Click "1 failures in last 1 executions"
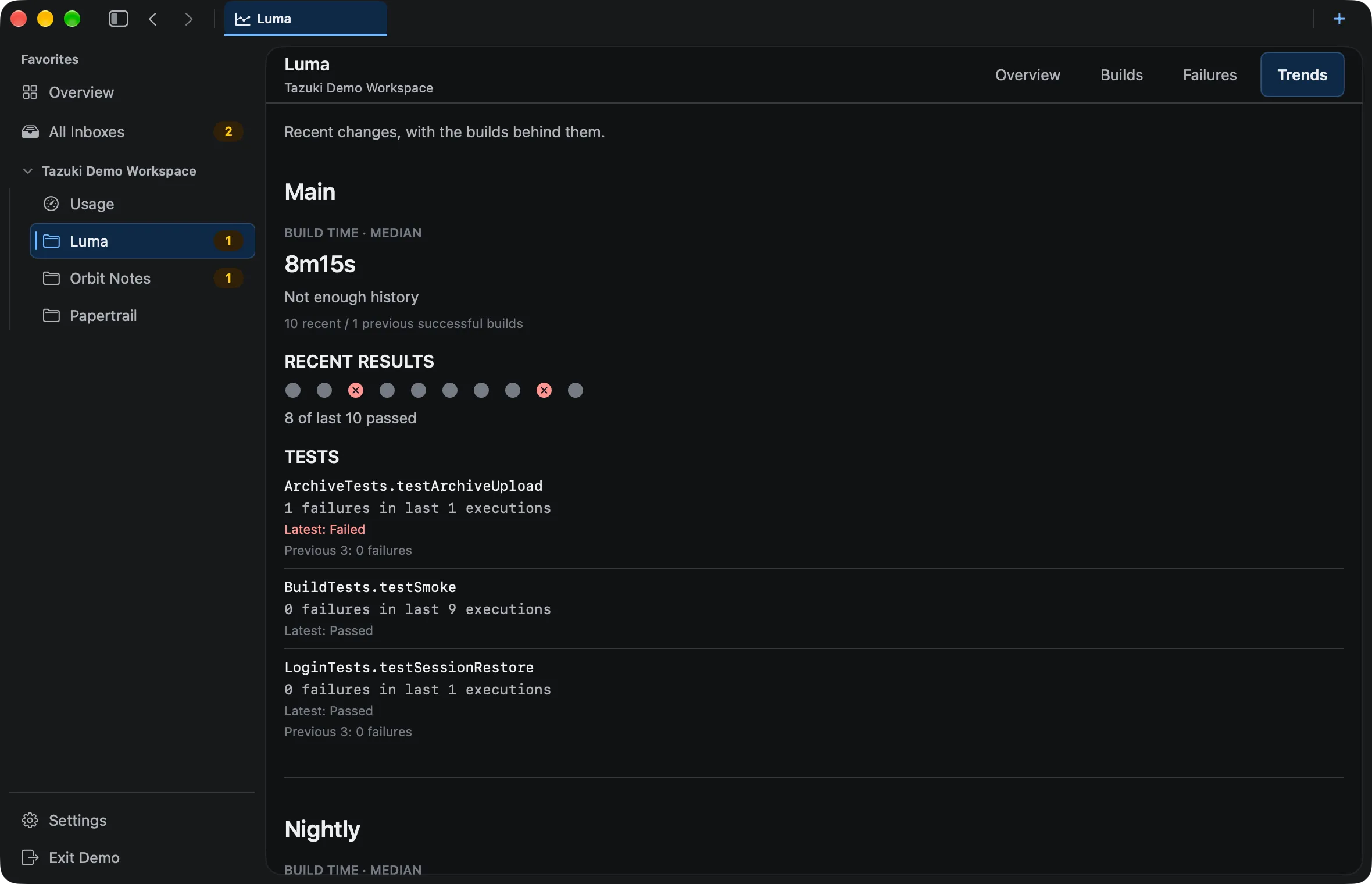 (x=417, y=508)
